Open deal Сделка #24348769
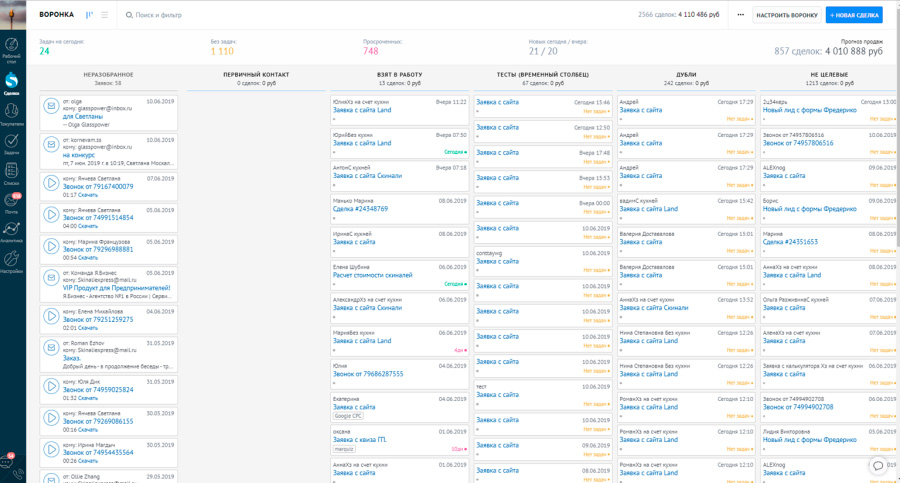This screenshot has height=483, width=900. point(360,209)
